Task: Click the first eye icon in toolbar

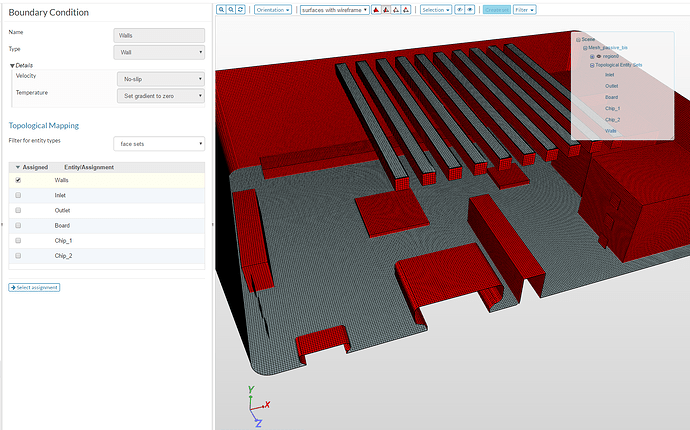Action: point(460,9)
